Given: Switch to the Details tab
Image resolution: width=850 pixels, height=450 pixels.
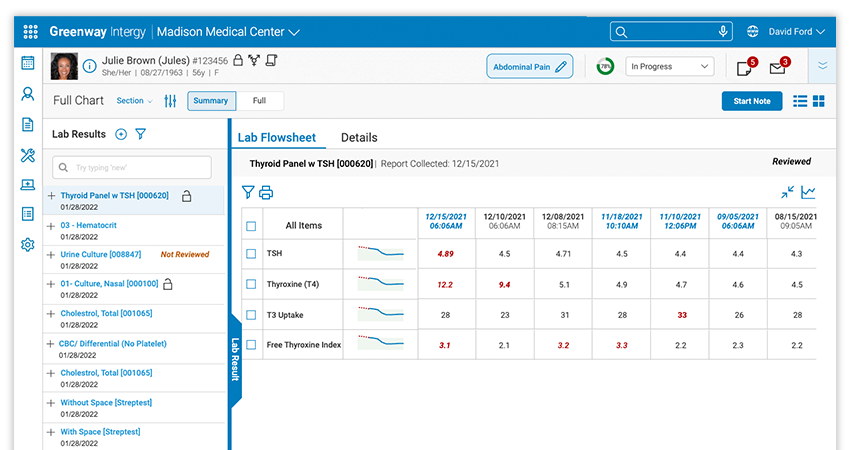Looking at the screenshot, I should click(359, 138).
